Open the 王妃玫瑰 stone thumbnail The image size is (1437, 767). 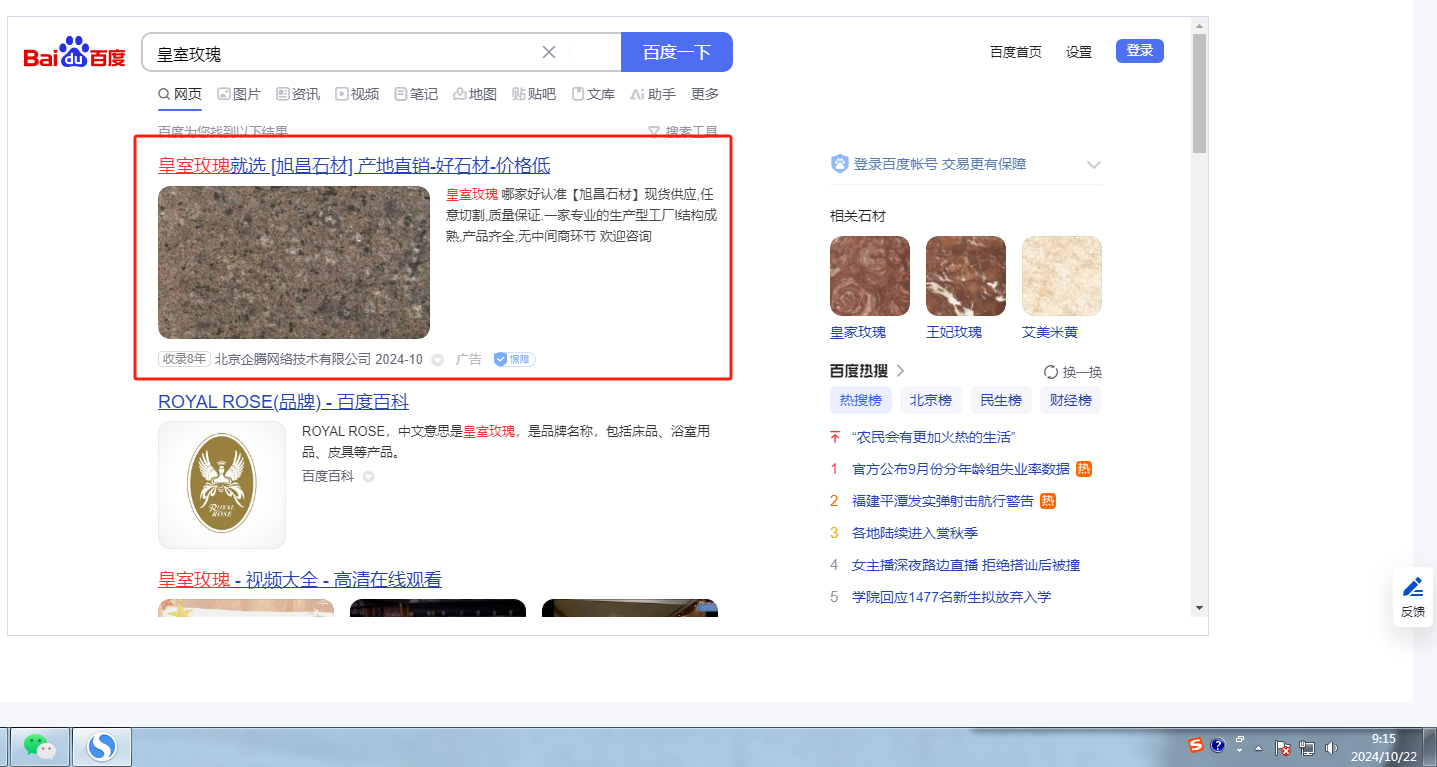coord(966,276)
